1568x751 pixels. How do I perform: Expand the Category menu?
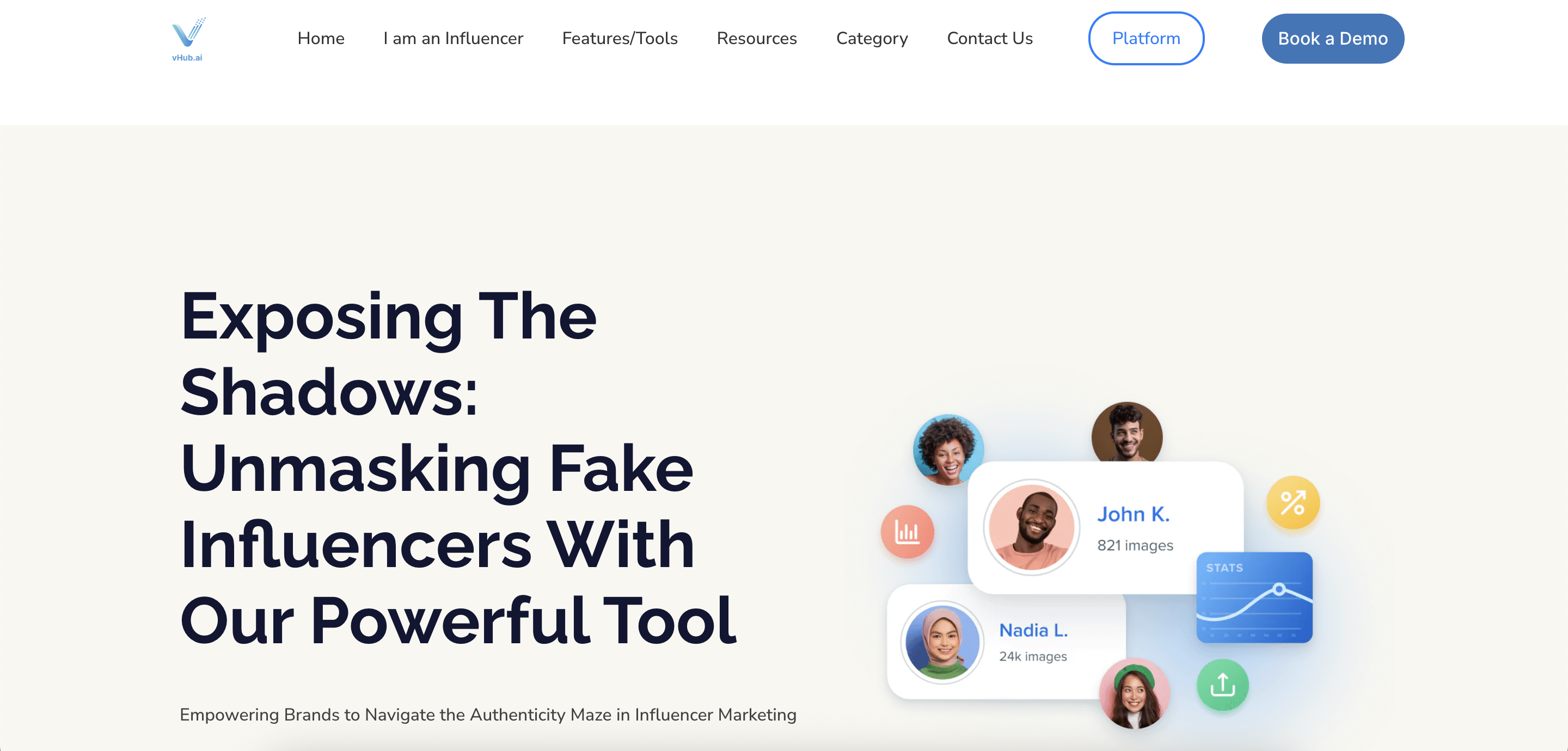[872, 38]
